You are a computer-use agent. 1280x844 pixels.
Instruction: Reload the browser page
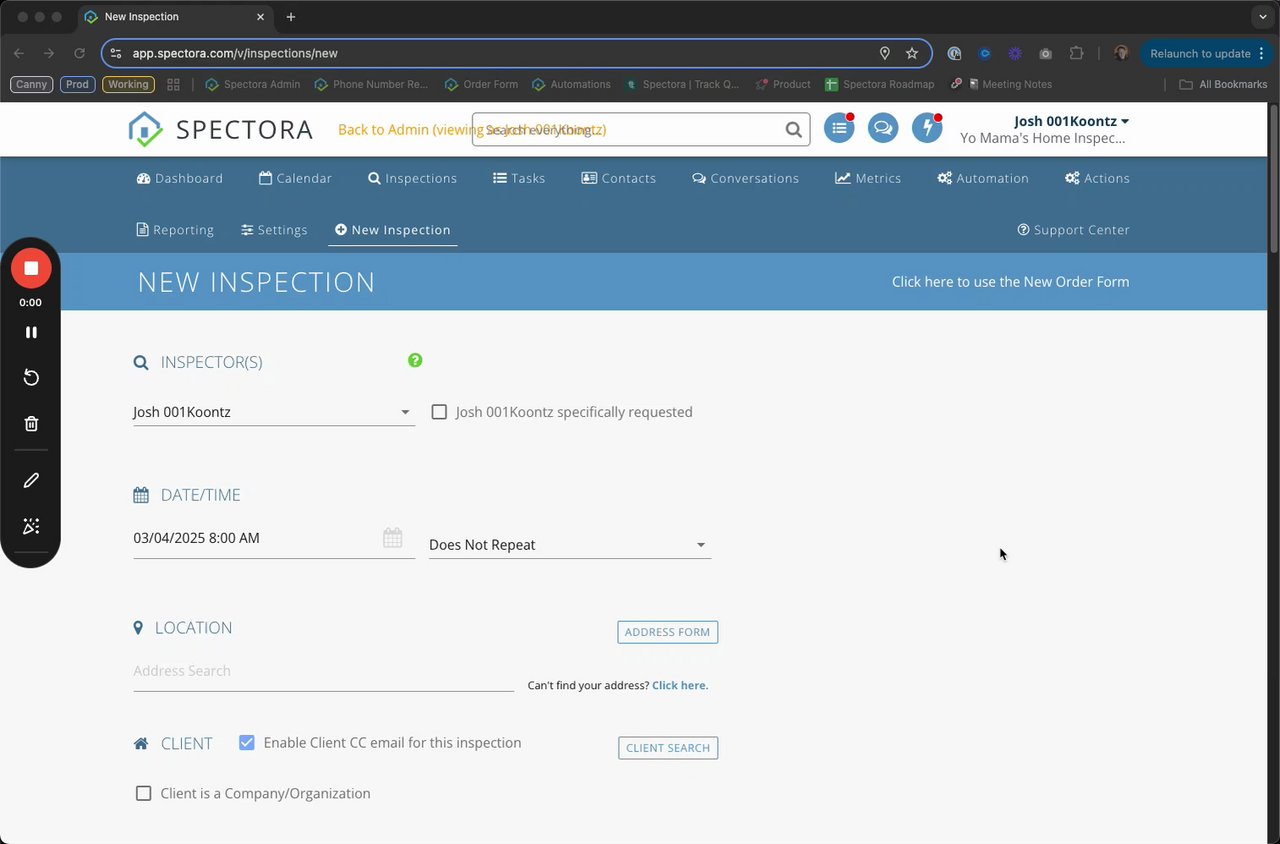pos(79,53)
